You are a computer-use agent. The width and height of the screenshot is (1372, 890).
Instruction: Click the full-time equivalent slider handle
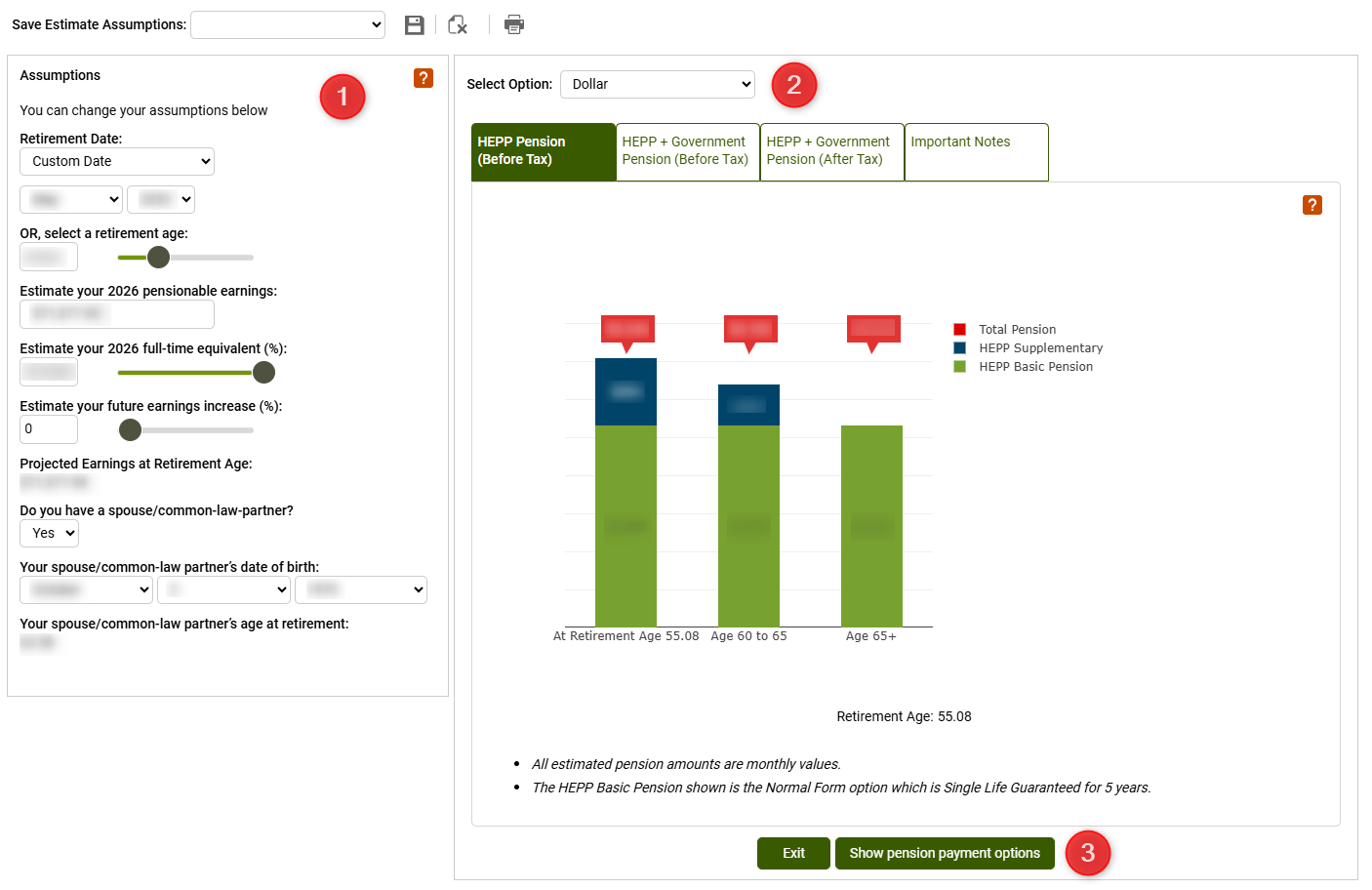point(263,373)
